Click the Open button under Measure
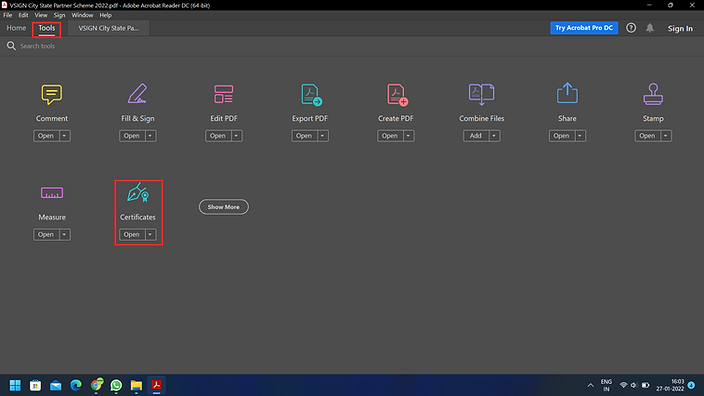Screen dimensions: 704x396 [x=46, y=234]
